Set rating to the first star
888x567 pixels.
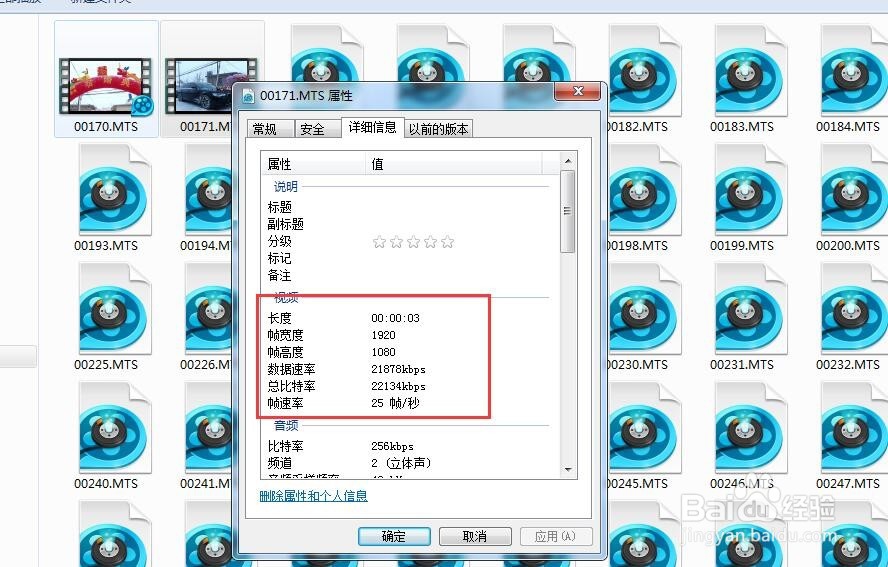click(x=379, y=242)
